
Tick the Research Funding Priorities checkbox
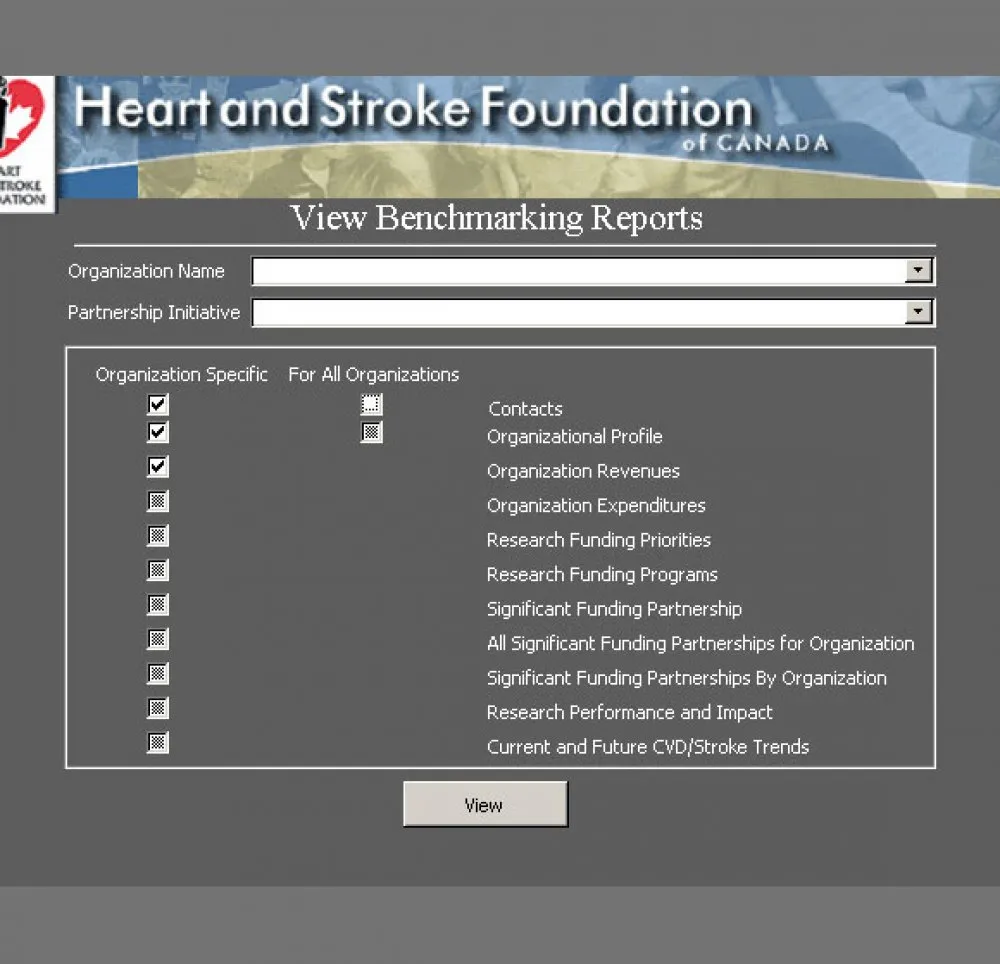[x=158, y=536]
